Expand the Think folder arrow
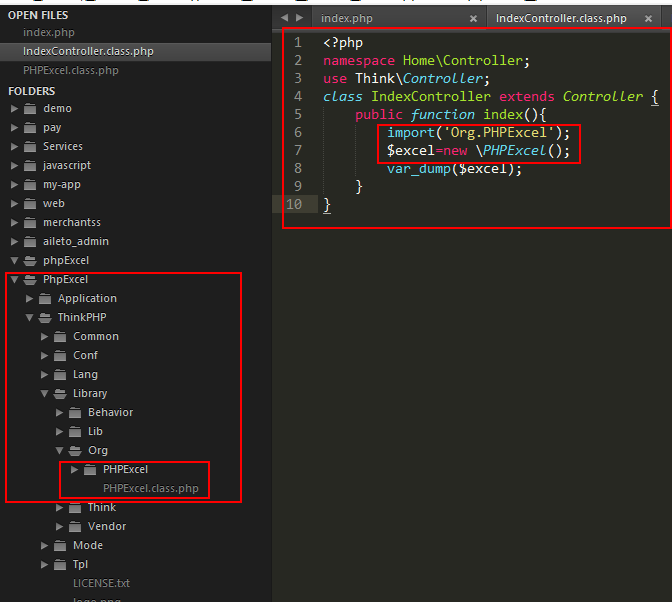The width and height of the screenshot is (672, 602). coord(59,508)
